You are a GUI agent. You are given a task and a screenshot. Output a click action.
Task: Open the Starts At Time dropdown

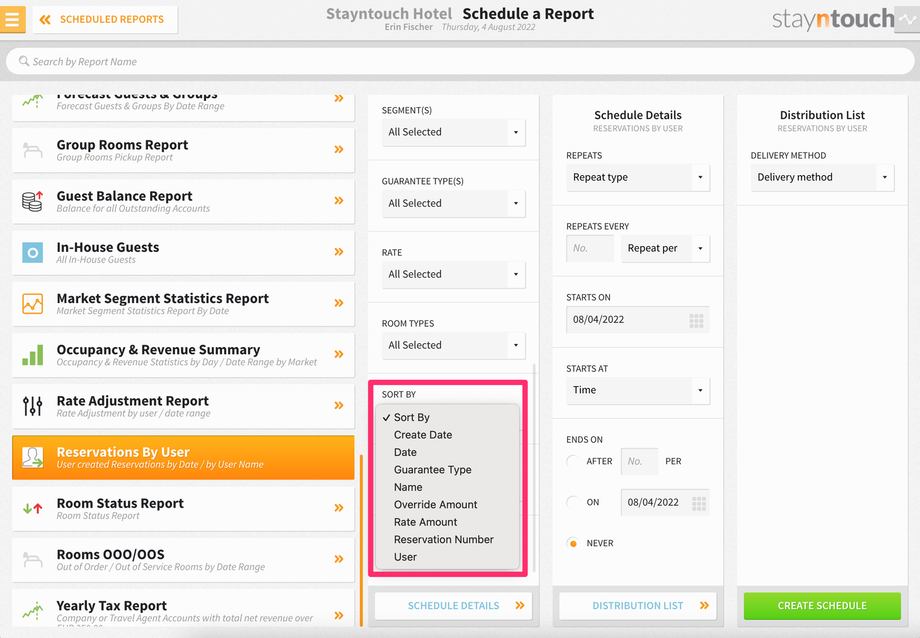click(638, 390)
